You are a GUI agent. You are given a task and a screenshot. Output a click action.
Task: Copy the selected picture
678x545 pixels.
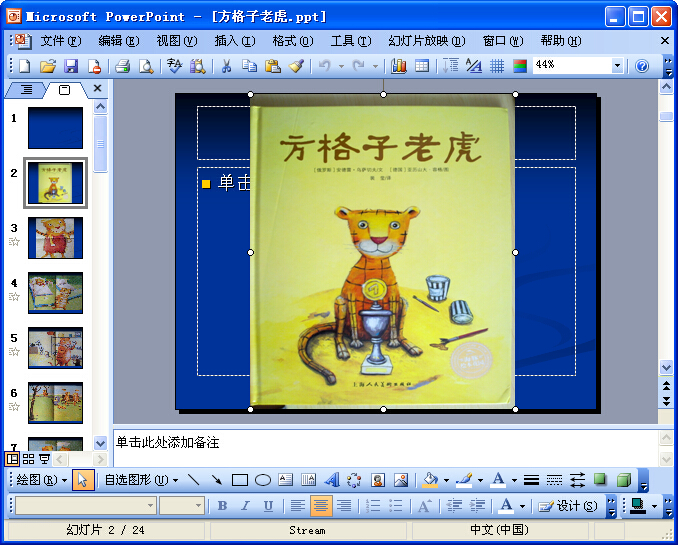[249, 66]
